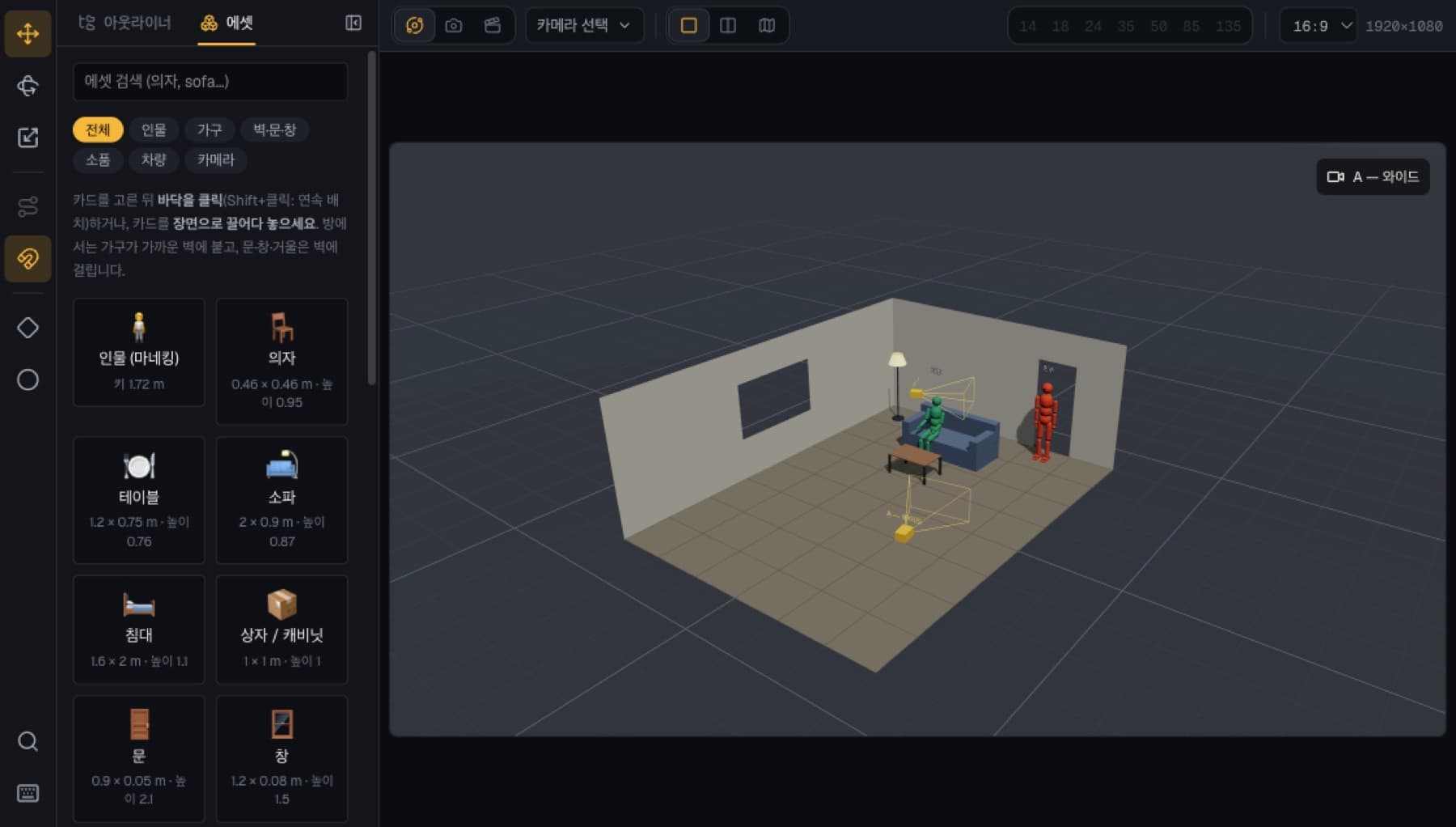Filter assets by 차량
1456x827 pixels.
[154, 159]
